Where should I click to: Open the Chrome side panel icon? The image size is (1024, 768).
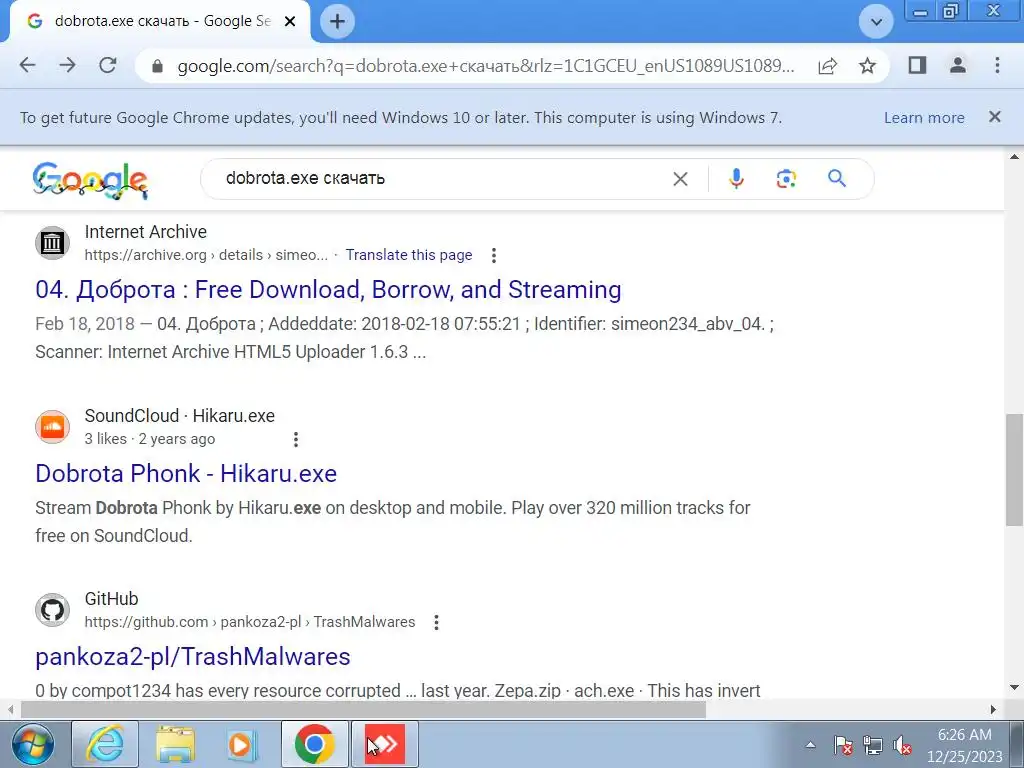coord(918,65)
